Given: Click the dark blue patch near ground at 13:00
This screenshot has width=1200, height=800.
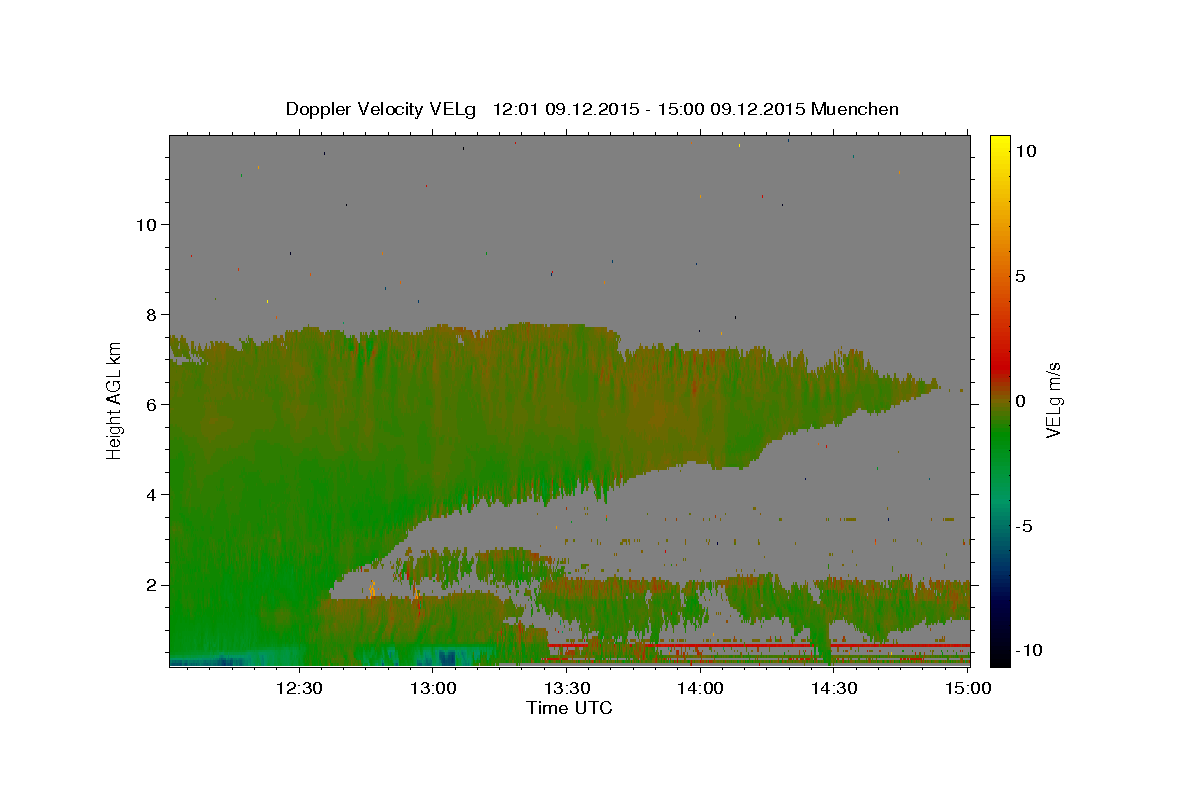Looking at the screenshot, I should pyautogui.click(x=447, y=657).
